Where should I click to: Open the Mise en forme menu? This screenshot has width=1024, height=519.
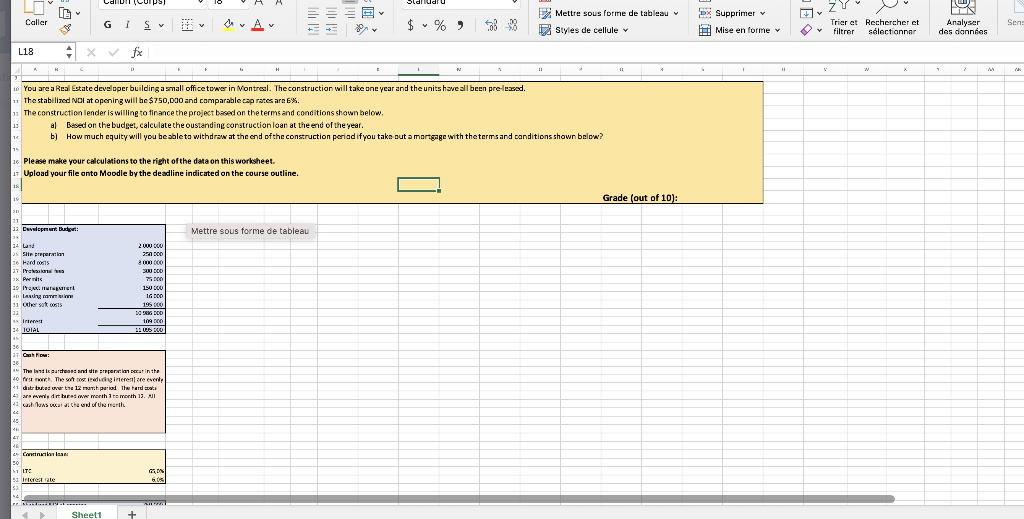[739, 30]
